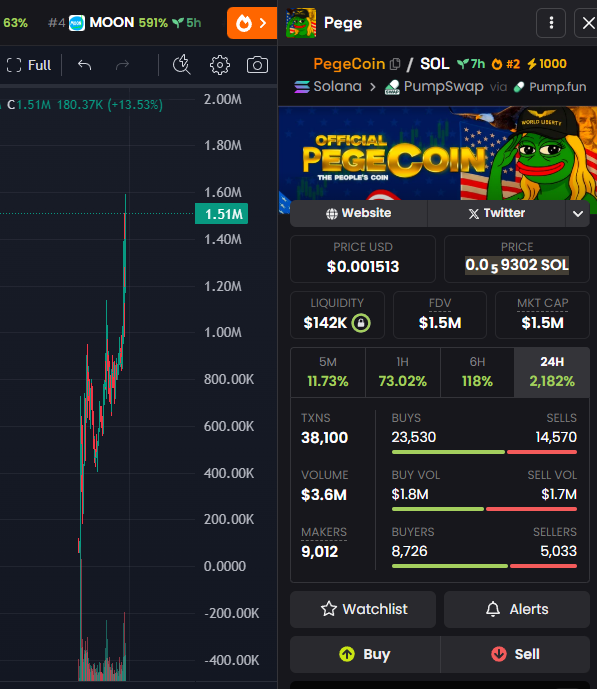This screenshot has height=689, width=597.
Task: Click the 1.51M current price label
Action: (x=222, y=214)
